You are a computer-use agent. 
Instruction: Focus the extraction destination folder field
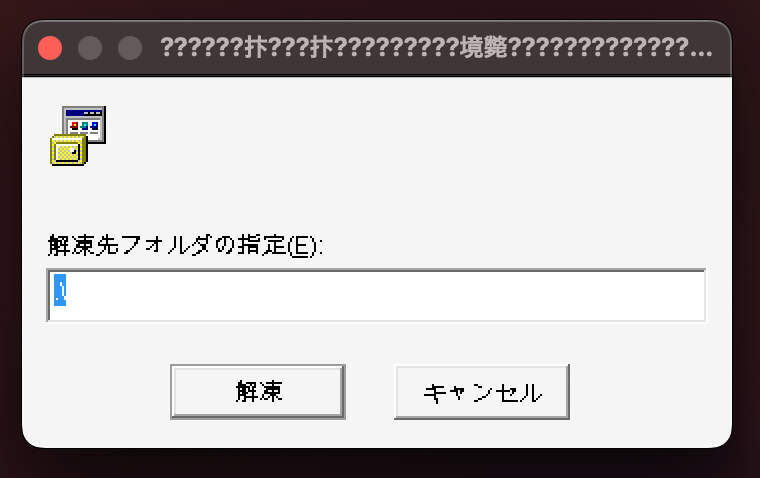[376, 295]
